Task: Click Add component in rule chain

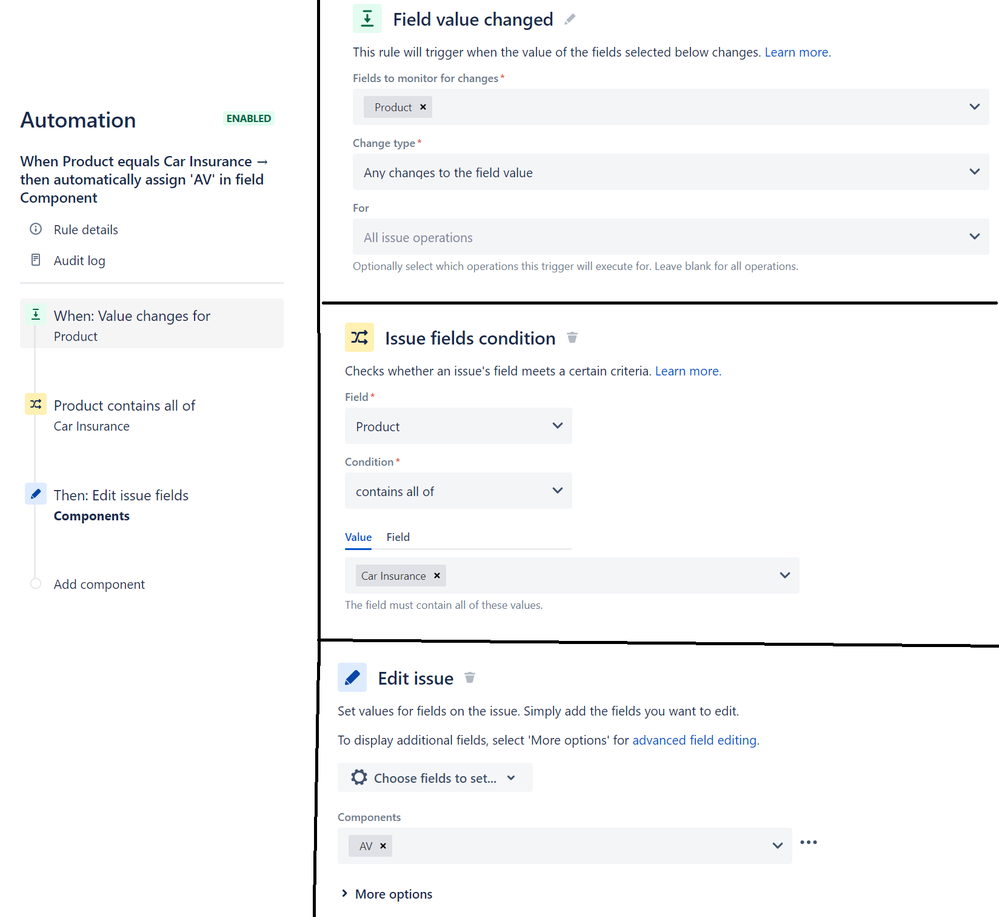Action: tap(99, 584)
